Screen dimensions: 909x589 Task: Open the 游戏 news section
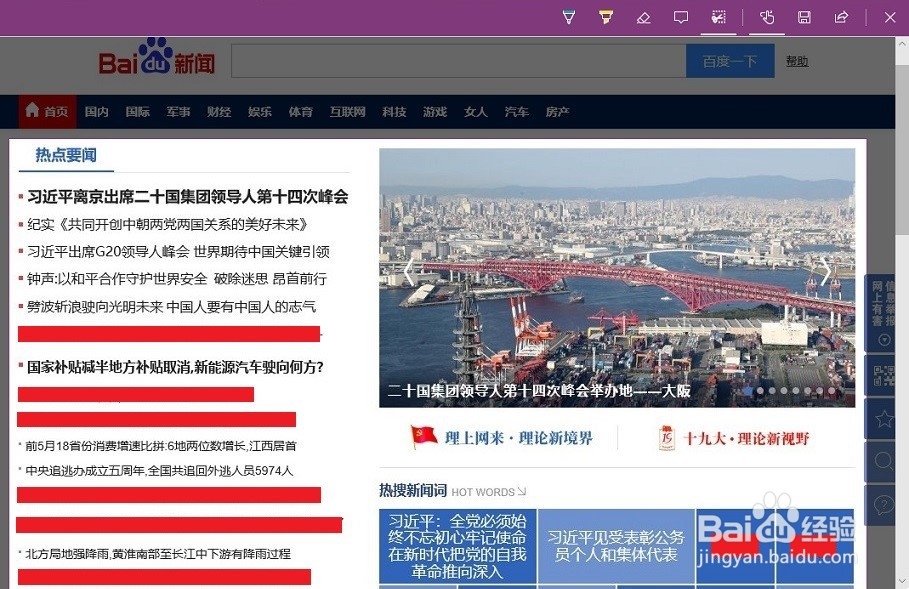tap(435, 111)
